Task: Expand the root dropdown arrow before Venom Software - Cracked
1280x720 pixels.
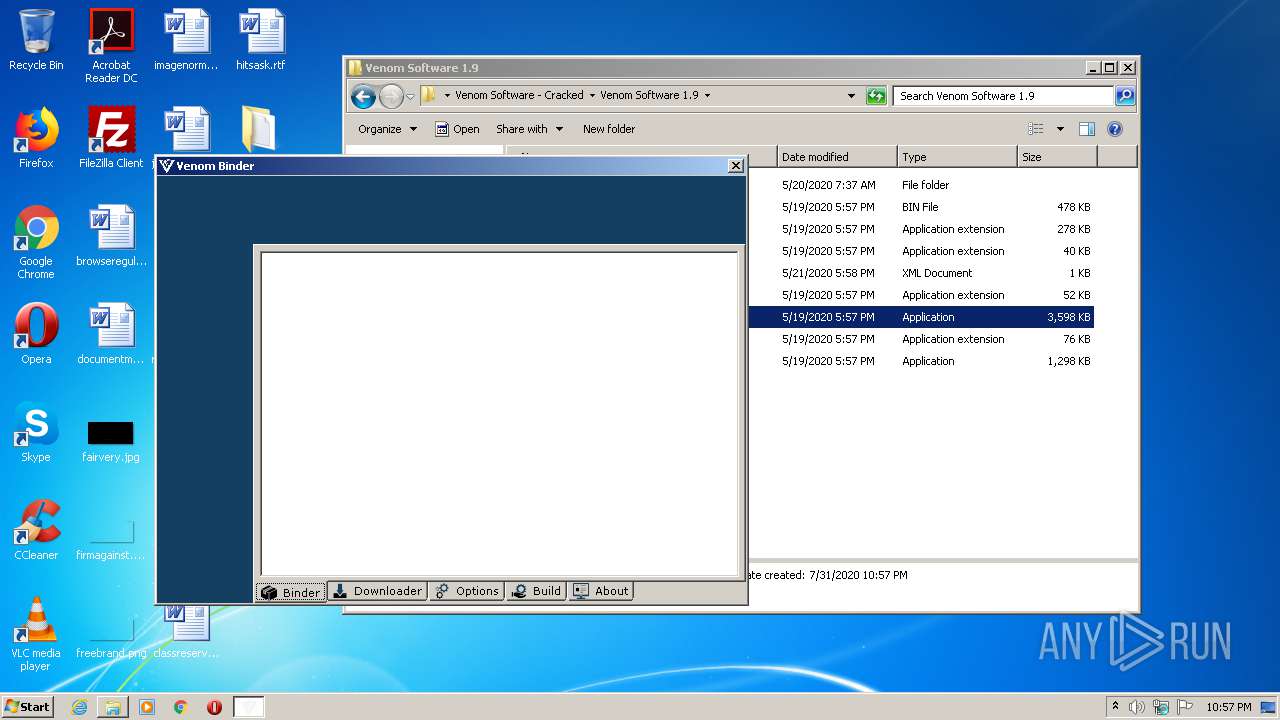Action: coord(447,96)
